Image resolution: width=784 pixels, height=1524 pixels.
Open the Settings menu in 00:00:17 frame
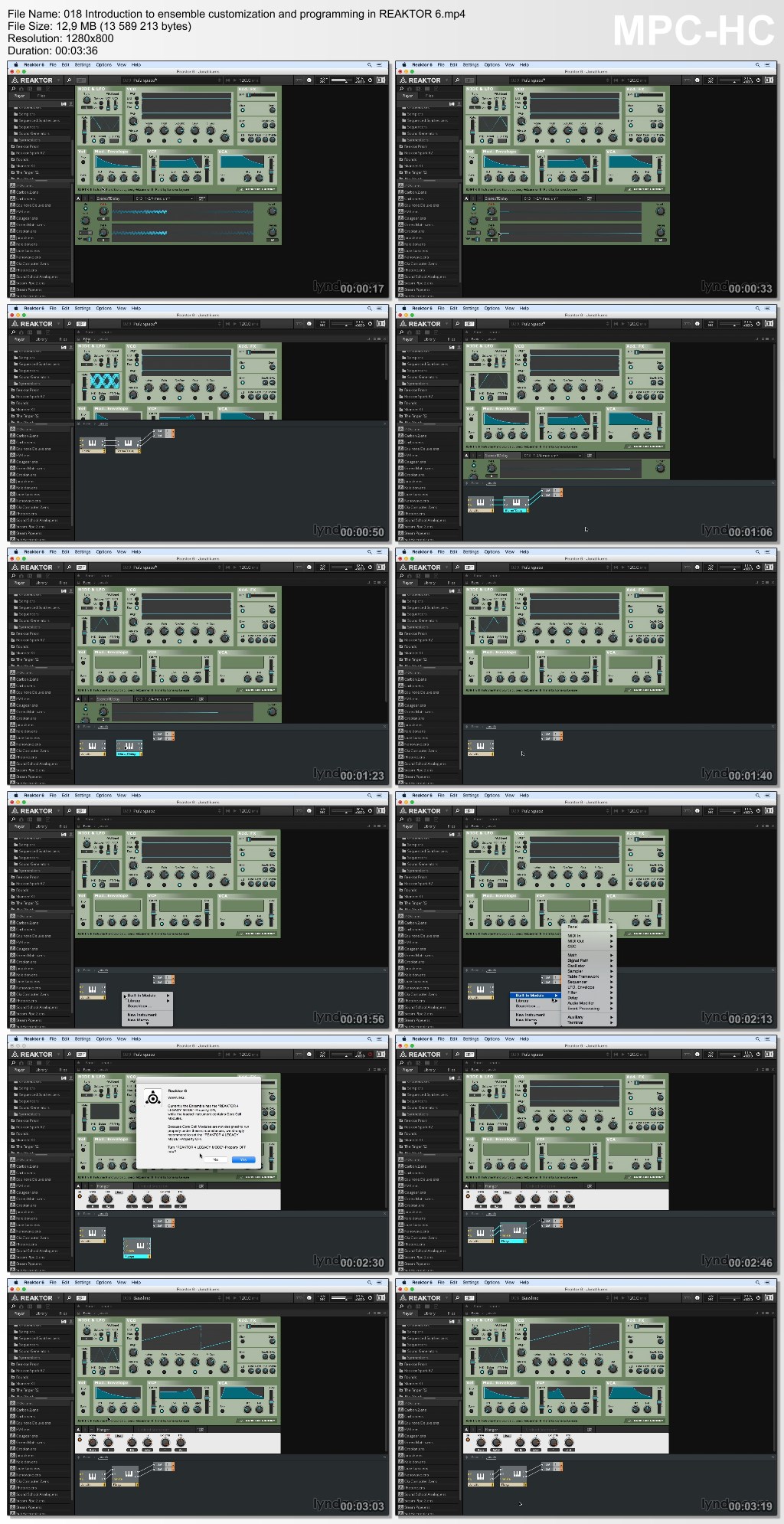(x=83, y=65)
